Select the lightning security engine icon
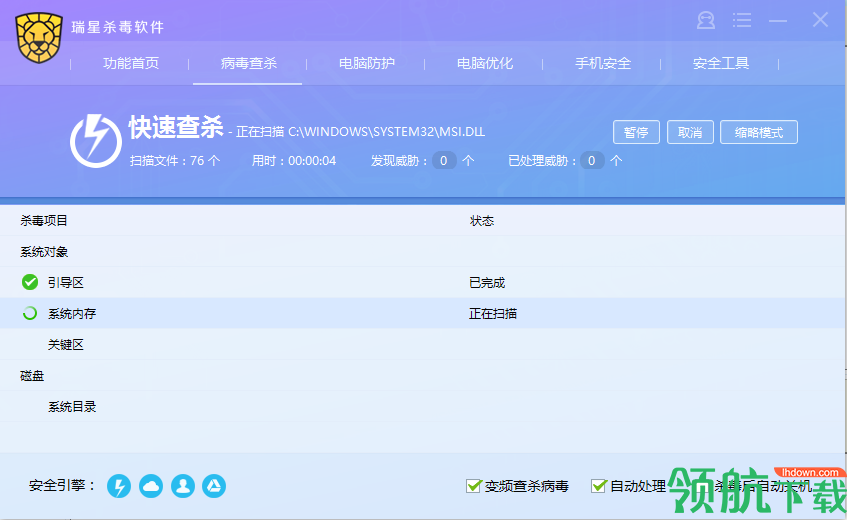The width and height of the screenshot is (847, 520). click(119, 486)
